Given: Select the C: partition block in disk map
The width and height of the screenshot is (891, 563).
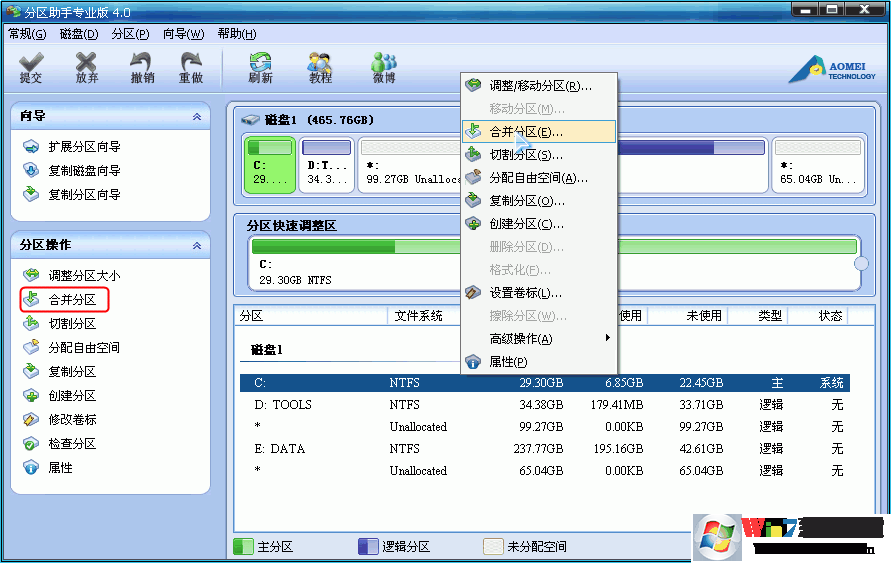Looking at the screenshot, I should tap(270, 165).
